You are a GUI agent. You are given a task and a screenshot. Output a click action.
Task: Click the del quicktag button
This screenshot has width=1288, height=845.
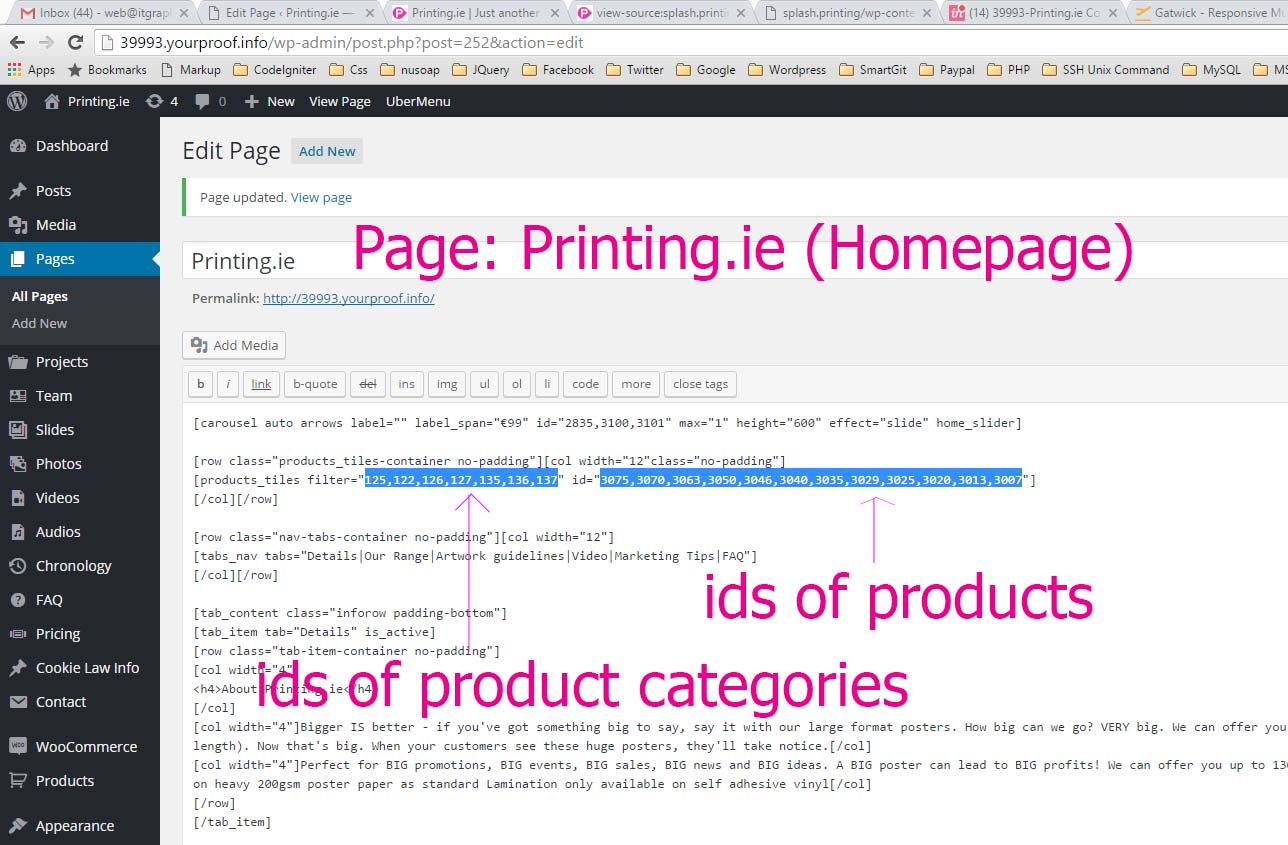coord(367,384)
